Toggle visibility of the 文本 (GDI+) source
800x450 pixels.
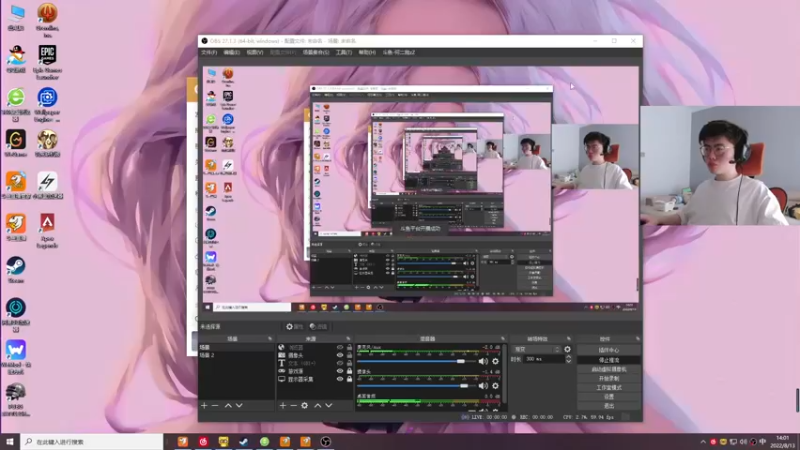[340, 363]
